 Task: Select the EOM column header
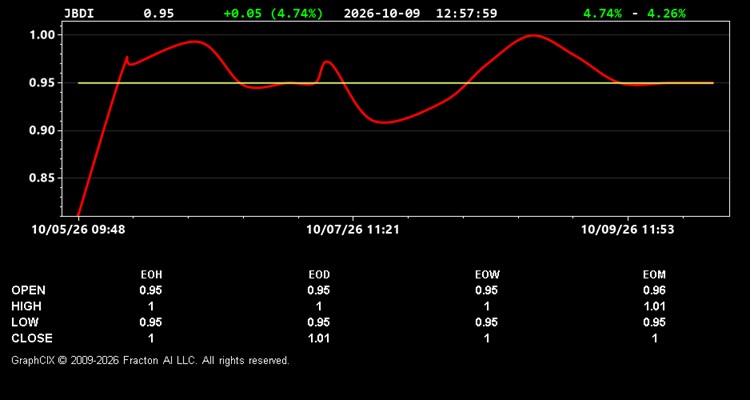(654, 275)
